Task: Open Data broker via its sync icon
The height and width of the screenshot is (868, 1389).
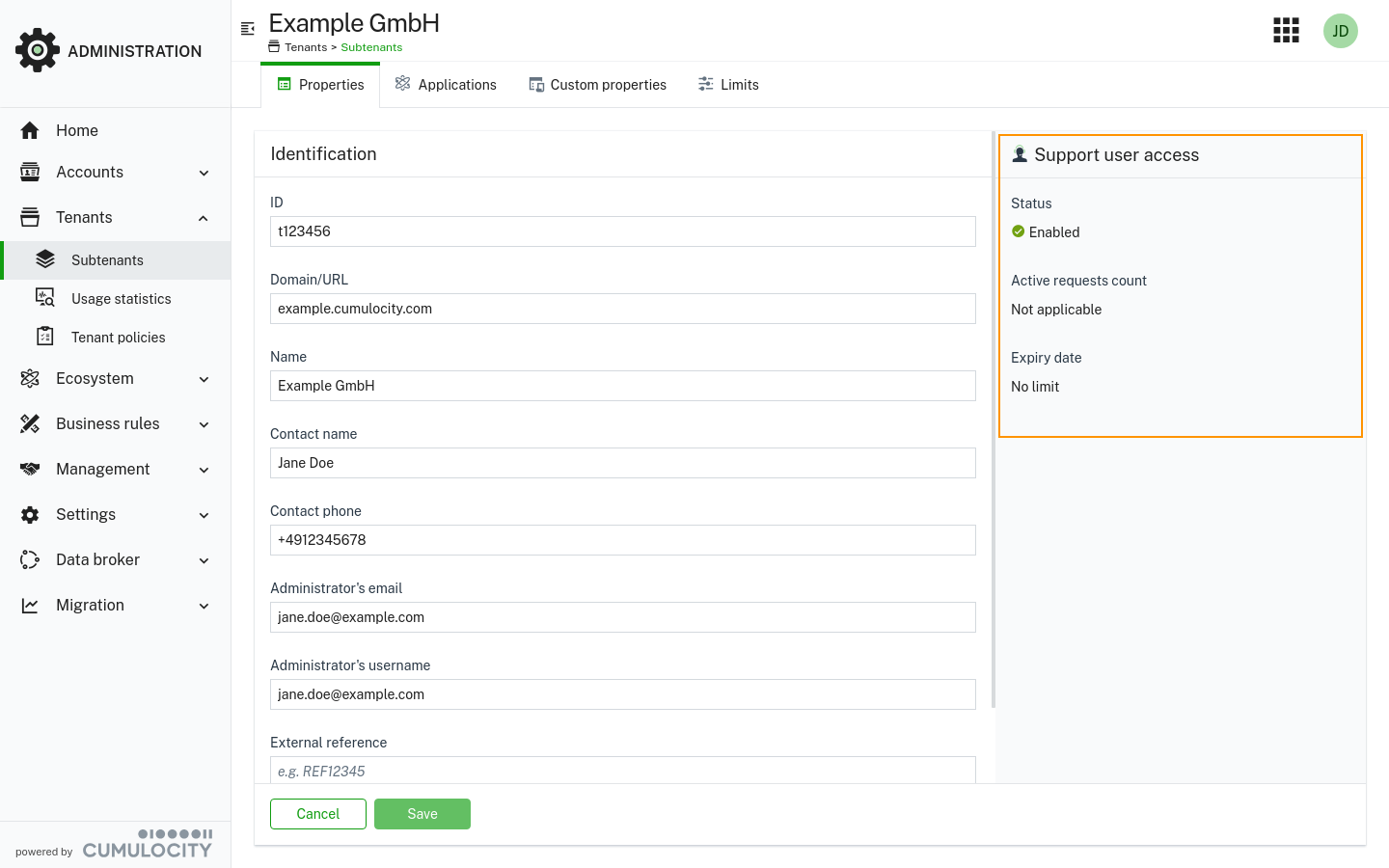Action: pyautogui.click(x=30, y=559)
